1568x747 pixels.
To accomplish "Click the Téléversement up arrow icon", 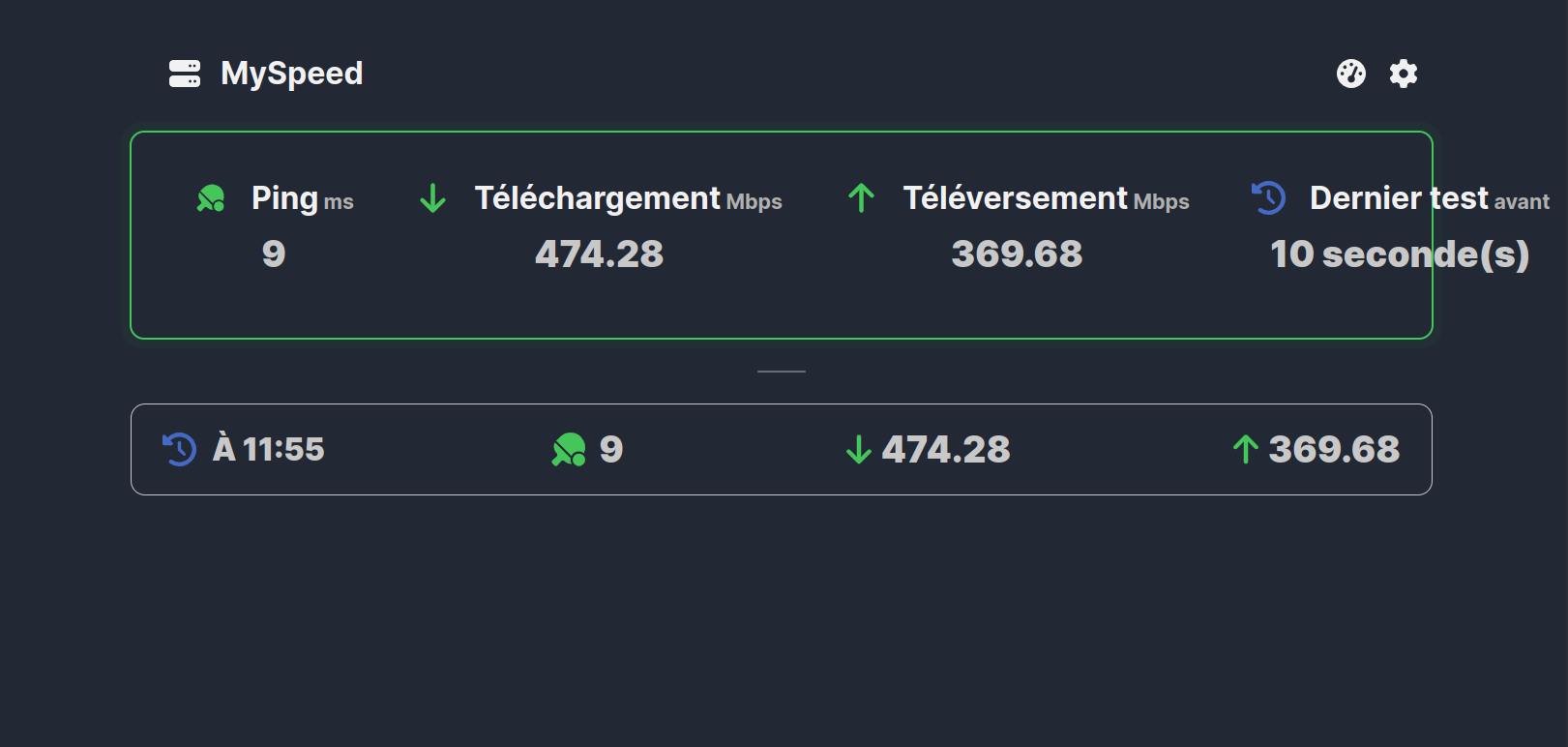I will pos(861,198).
